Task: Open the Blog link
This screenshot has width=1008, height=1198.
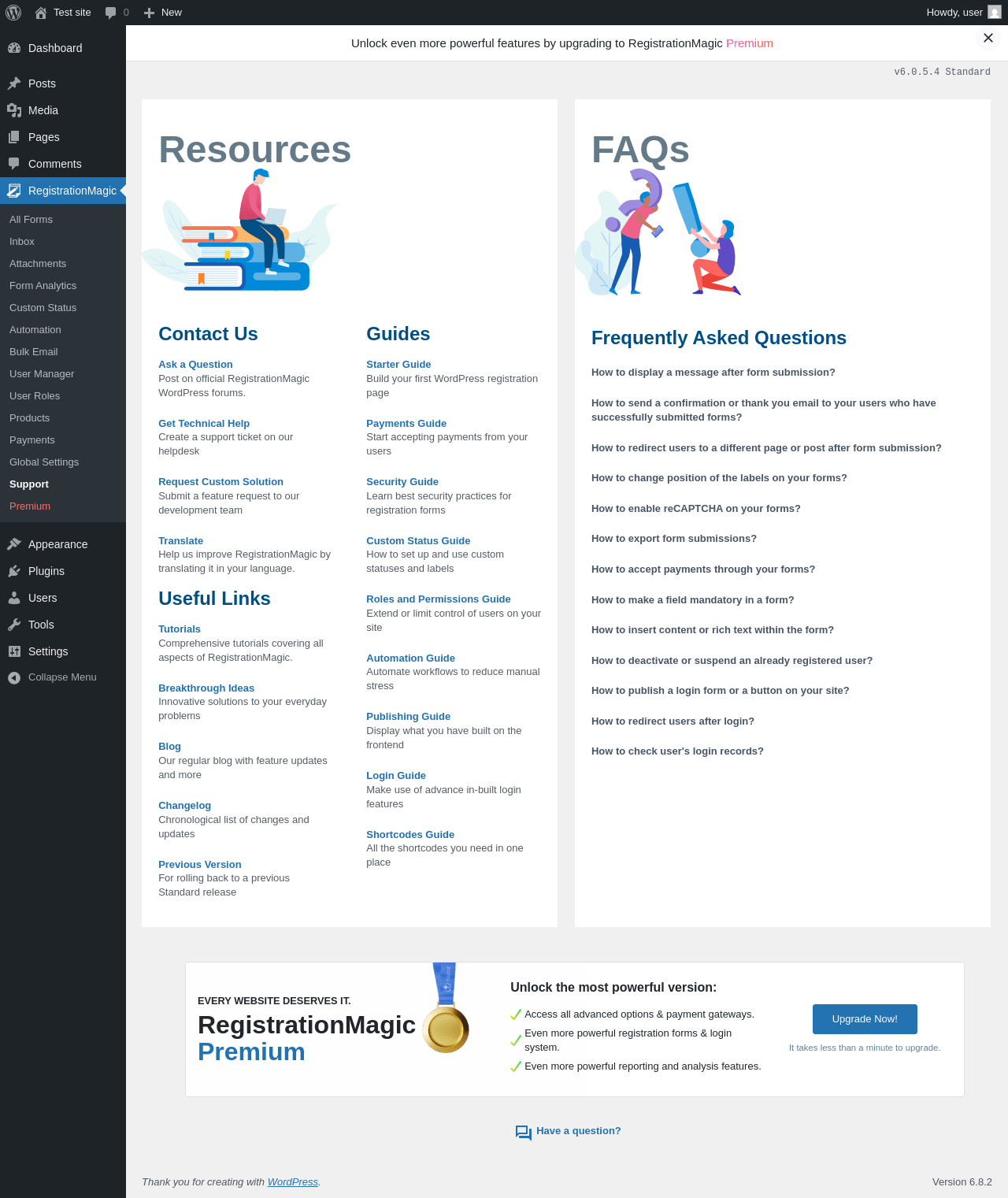Action: click(169, 747)
